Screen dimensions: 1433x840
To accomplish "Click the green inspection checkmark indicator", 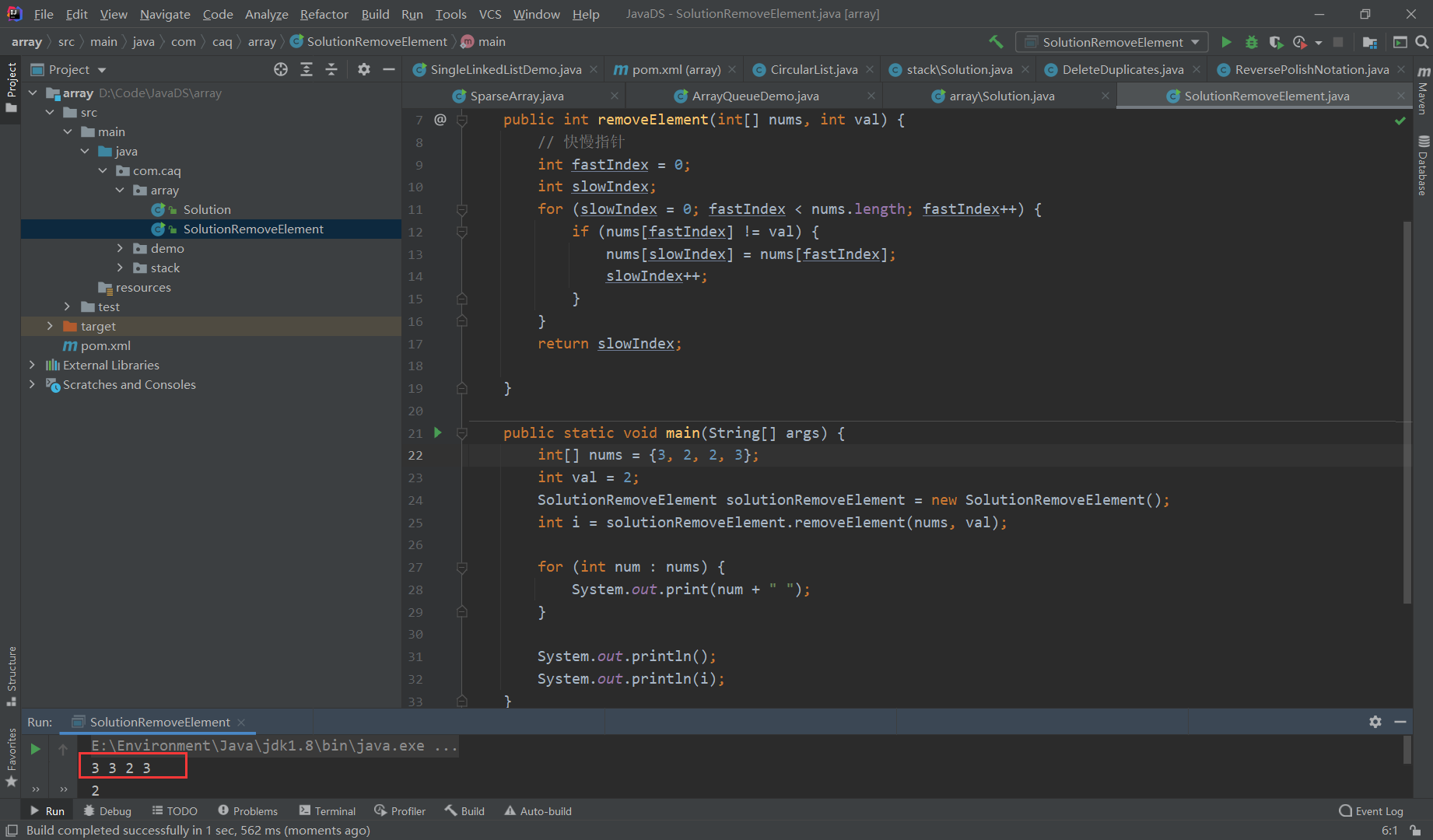I will pos(1400,121).
